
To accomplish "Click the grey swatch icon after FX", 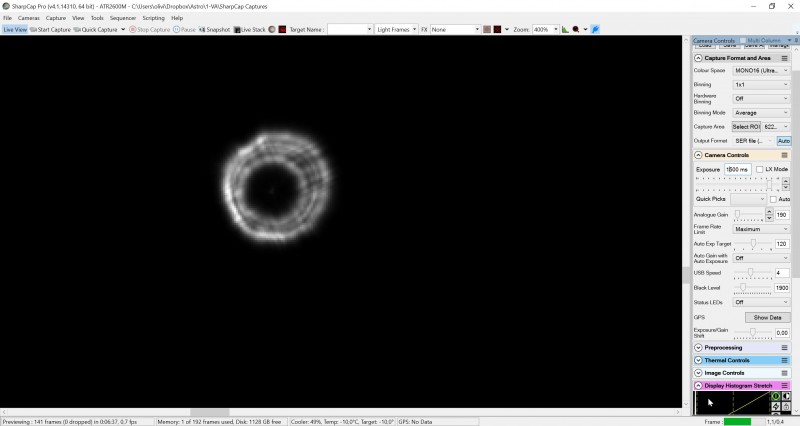I will click(487, 30).
